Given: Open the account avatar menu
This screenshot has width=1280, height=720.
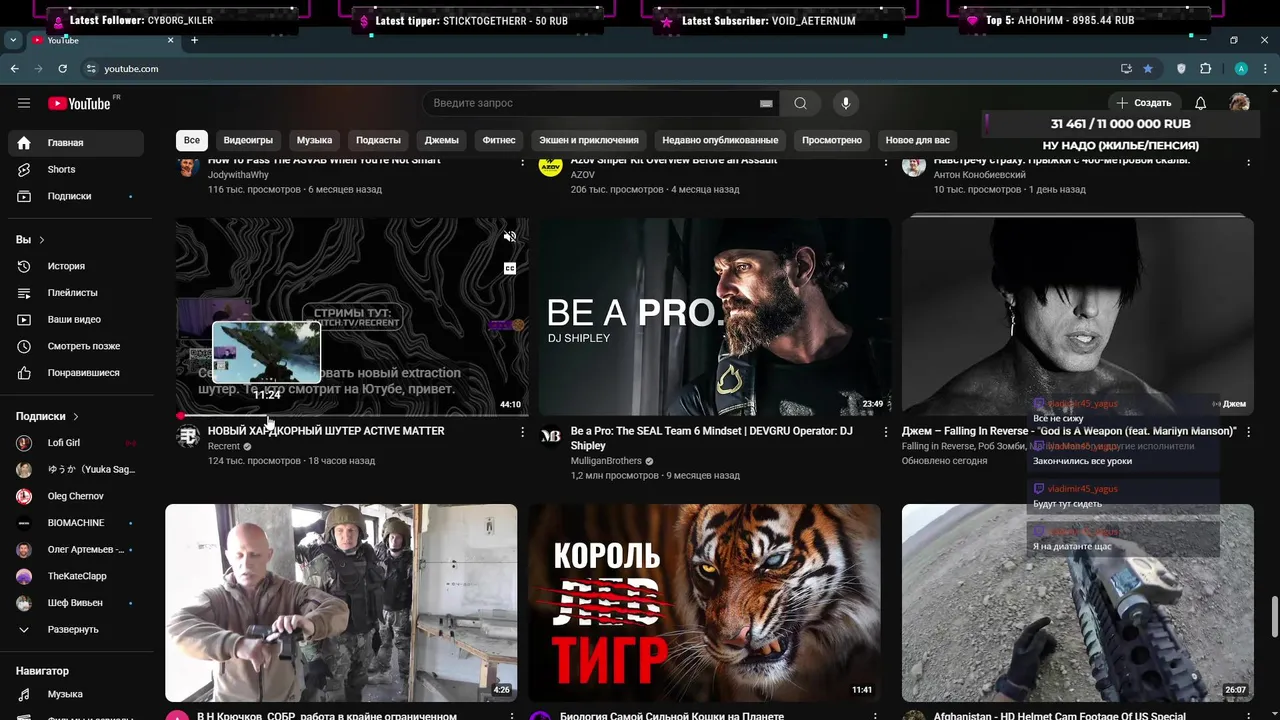Looking at the screenshot, I should (1240, 103).
